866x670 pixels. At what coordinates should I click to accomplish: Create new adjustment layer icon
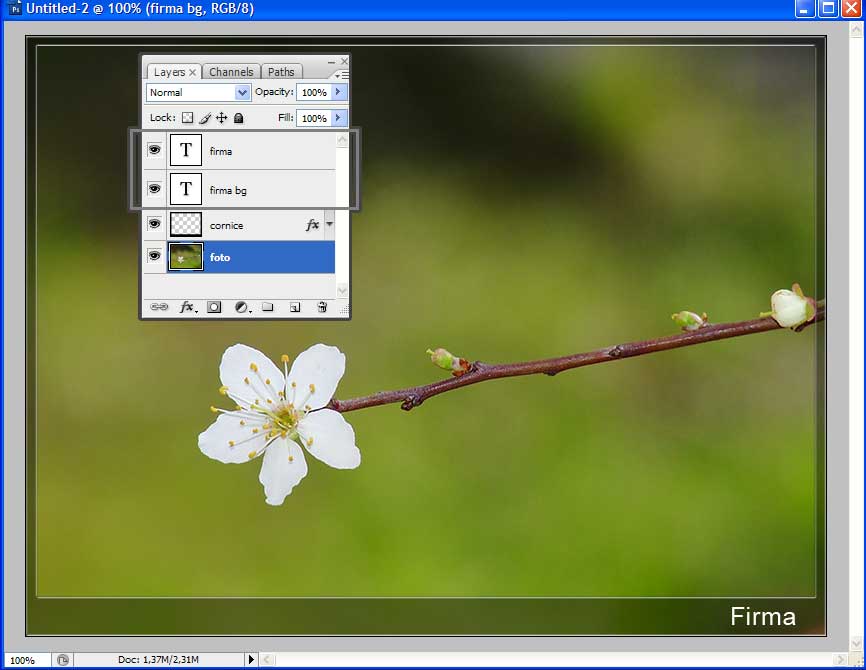[242, 307]
